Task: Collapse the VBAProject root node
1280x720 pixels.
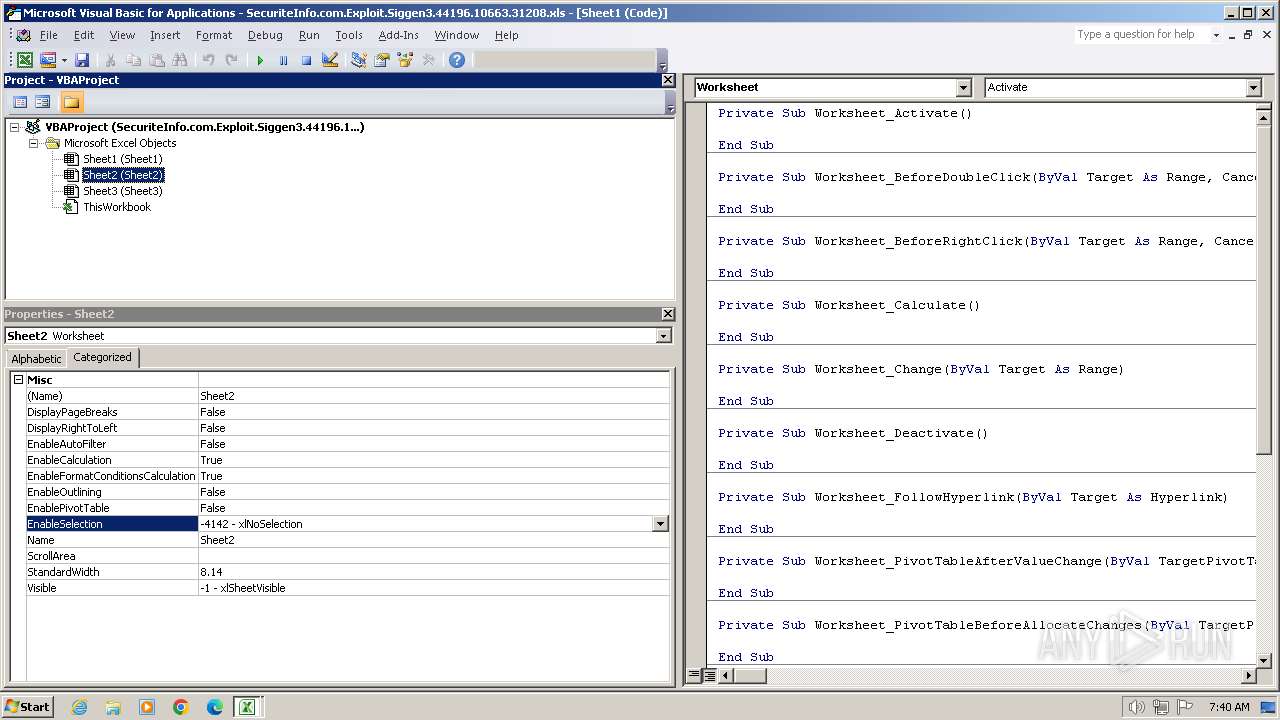Action: click(15, 127)
